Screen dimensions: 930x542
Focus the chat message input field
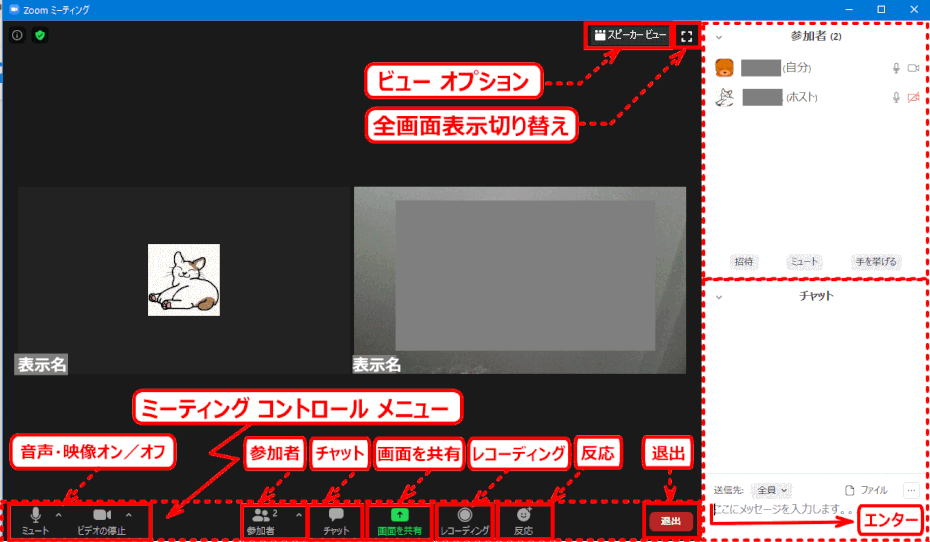[x=784, y=509]
